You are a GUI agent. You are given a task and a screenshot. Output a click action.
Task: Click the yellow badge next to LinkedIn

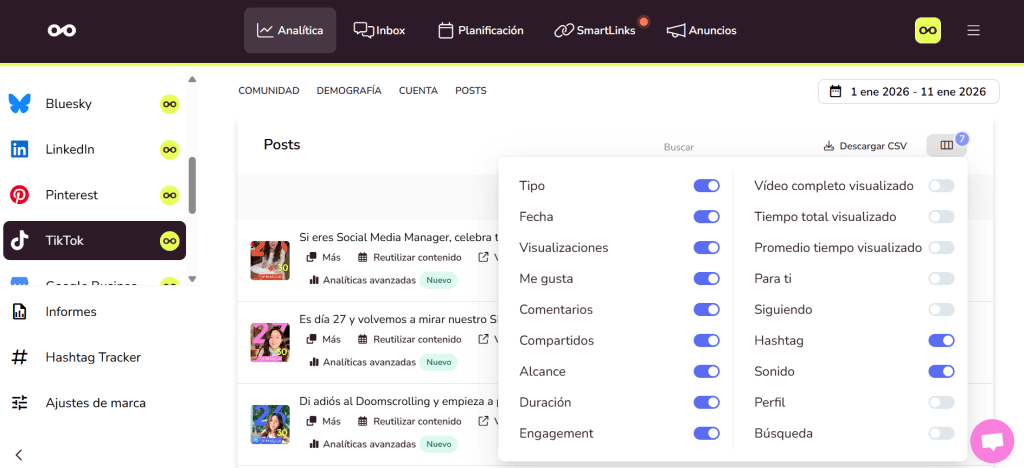170,149
